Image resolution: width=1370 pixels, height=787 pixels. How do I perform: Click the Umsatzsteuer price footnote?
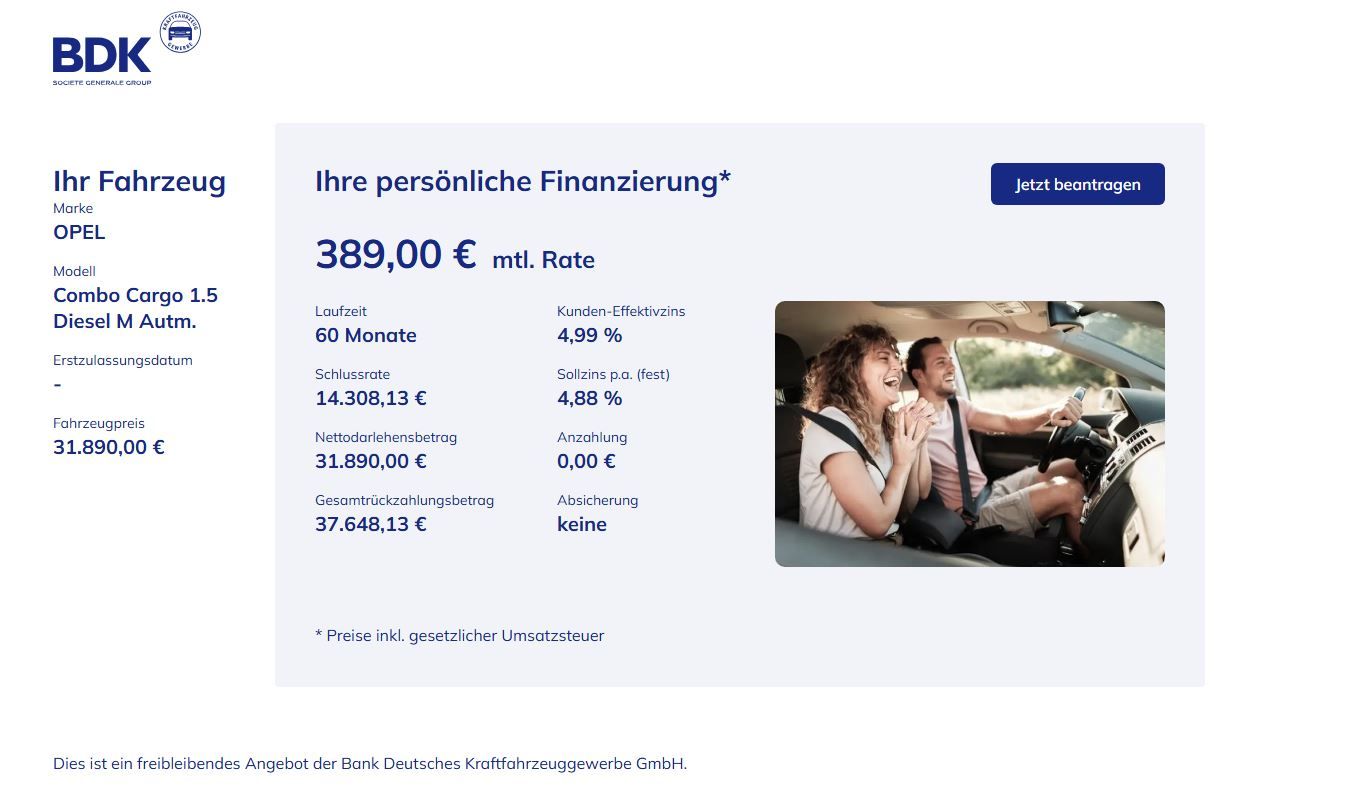[460, 636]
